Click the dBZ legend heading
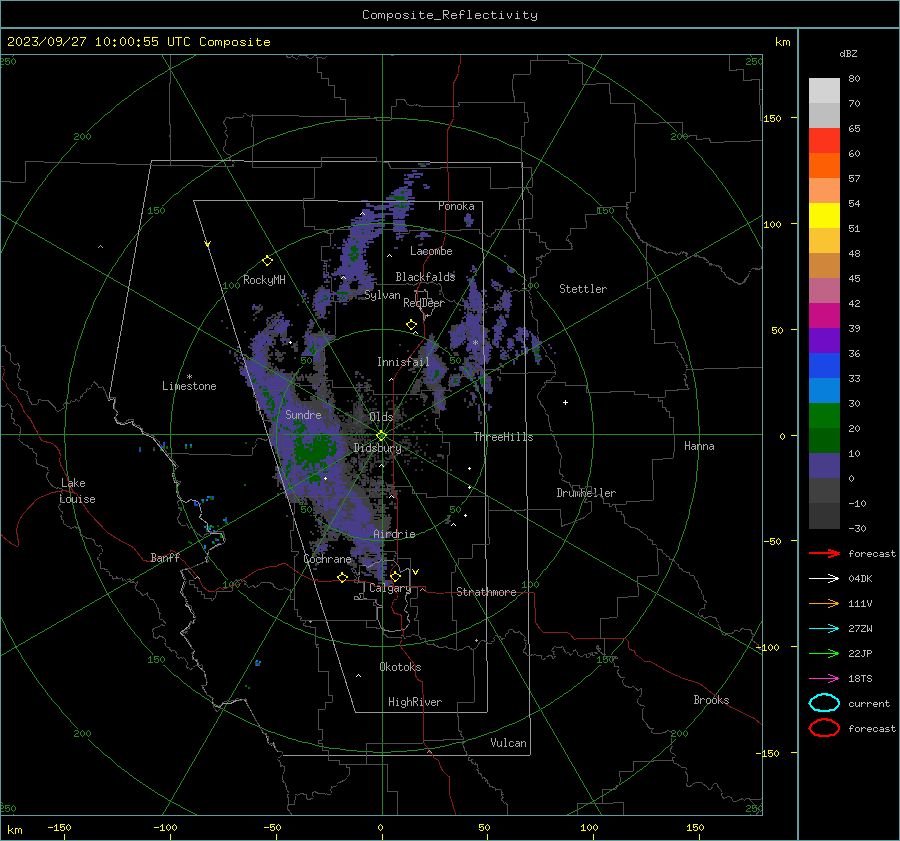 pos(848,53)
